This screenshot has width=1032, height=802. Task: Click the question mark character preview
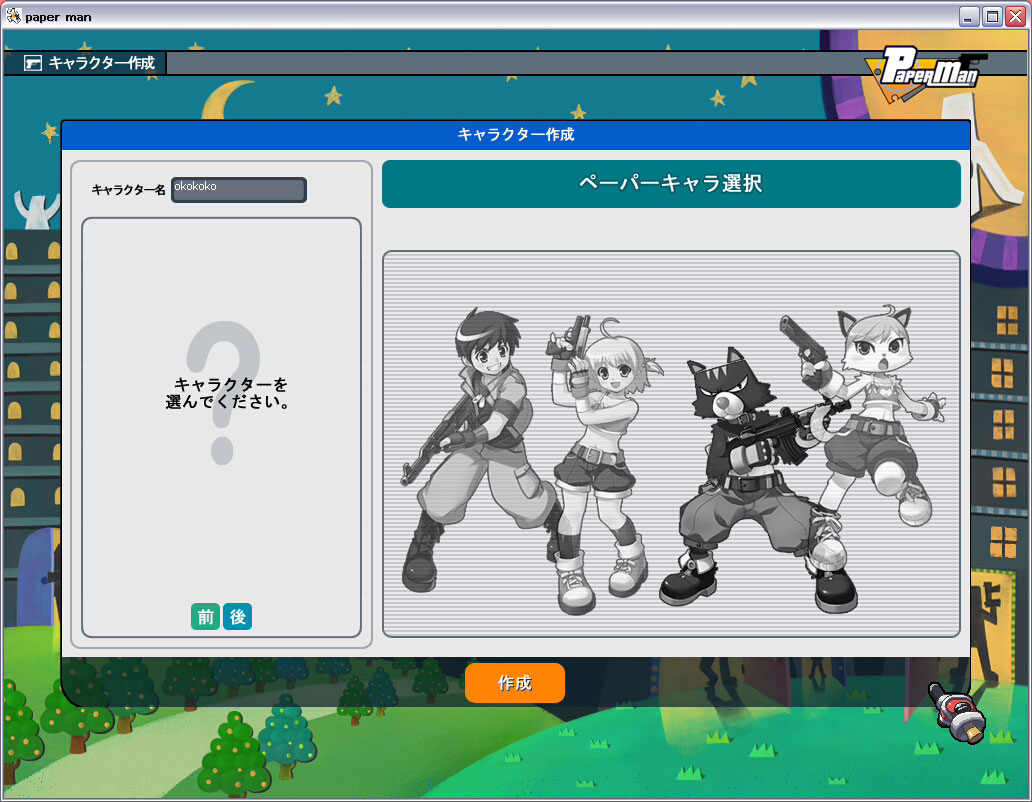click(222, 393)
